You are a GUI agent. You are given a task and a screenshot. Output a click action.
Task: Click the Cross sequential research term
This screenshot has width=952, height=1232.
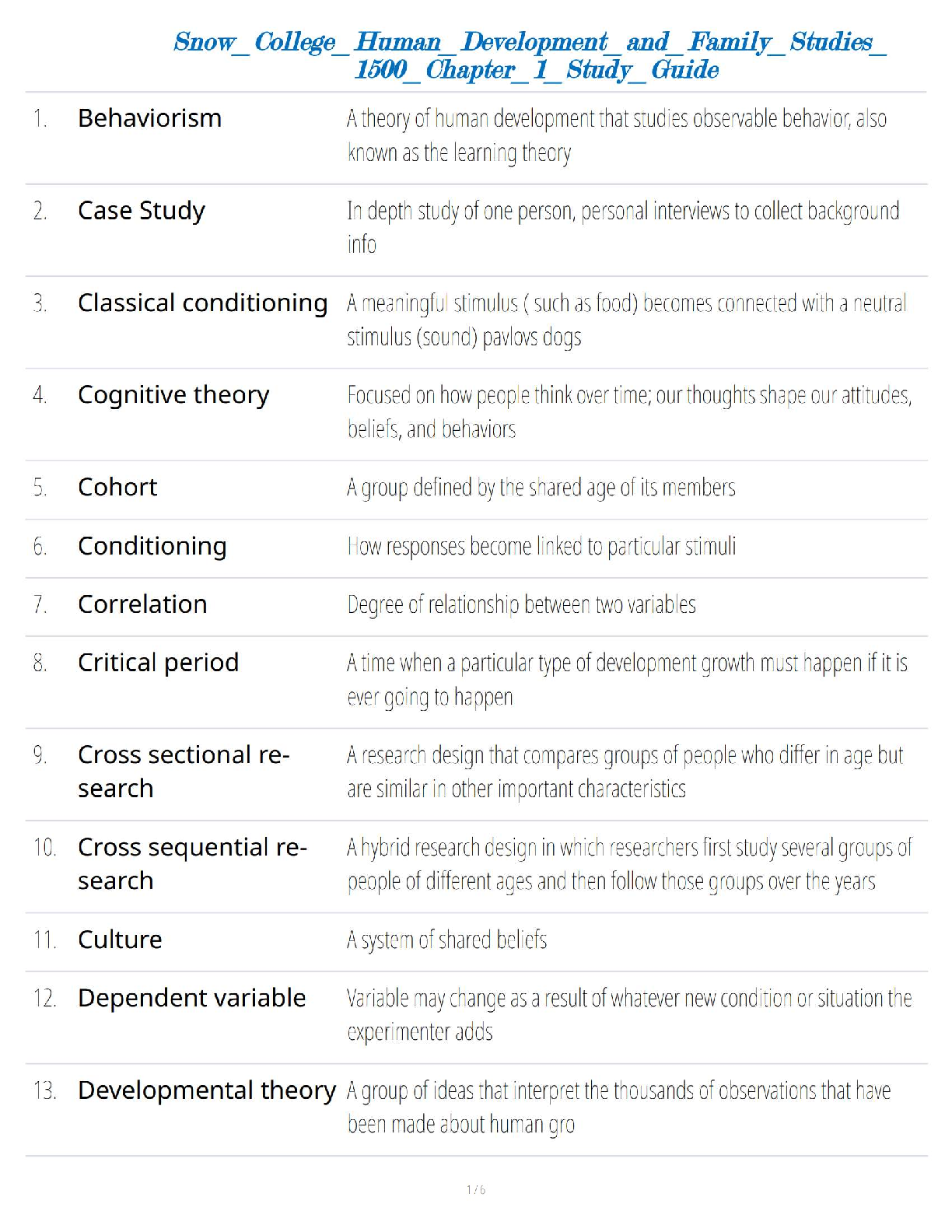192,863
